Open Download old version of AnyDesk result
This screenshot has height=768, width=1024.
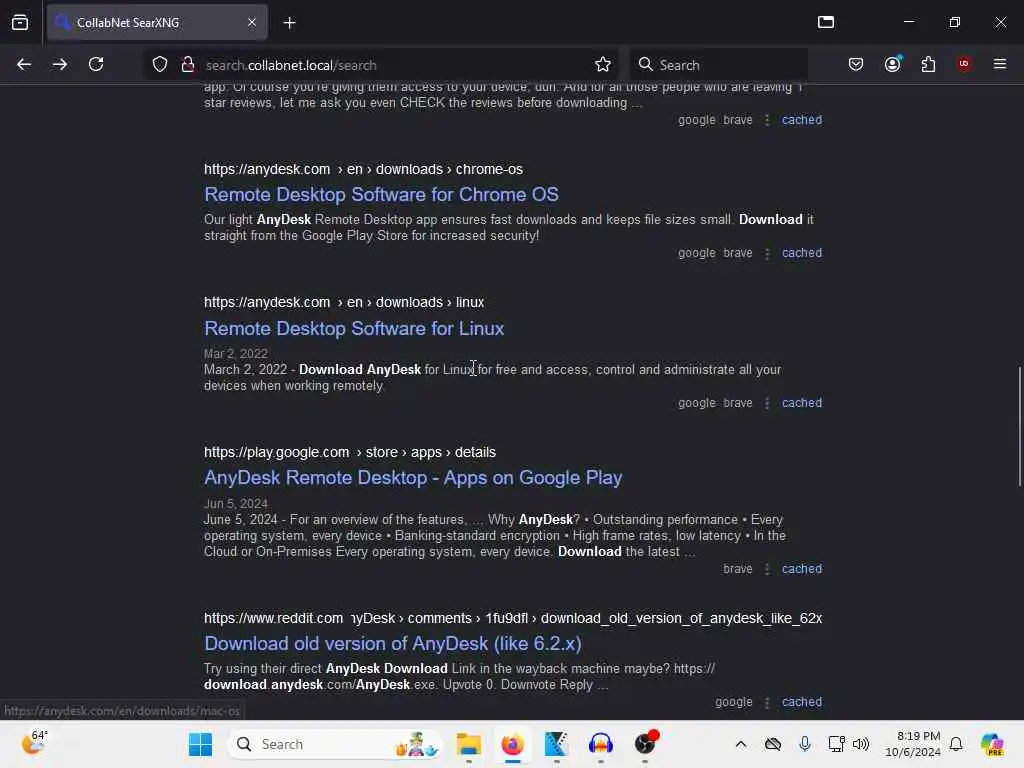[x=392, y=644]
